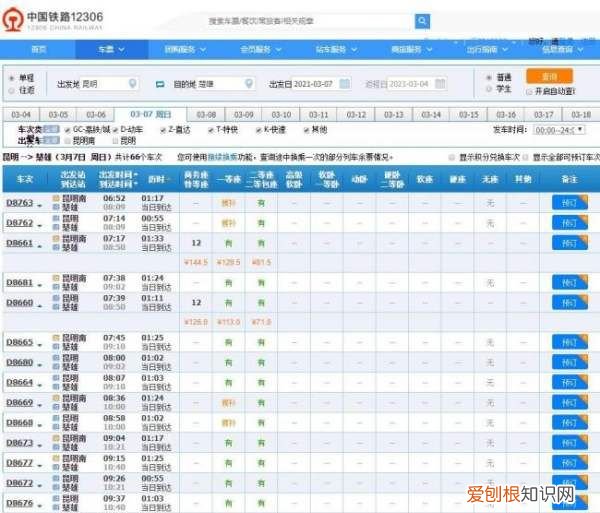600x513 pixels.
Task: Toggle the D-动车 train type checkbox
Action: [115, 130]
